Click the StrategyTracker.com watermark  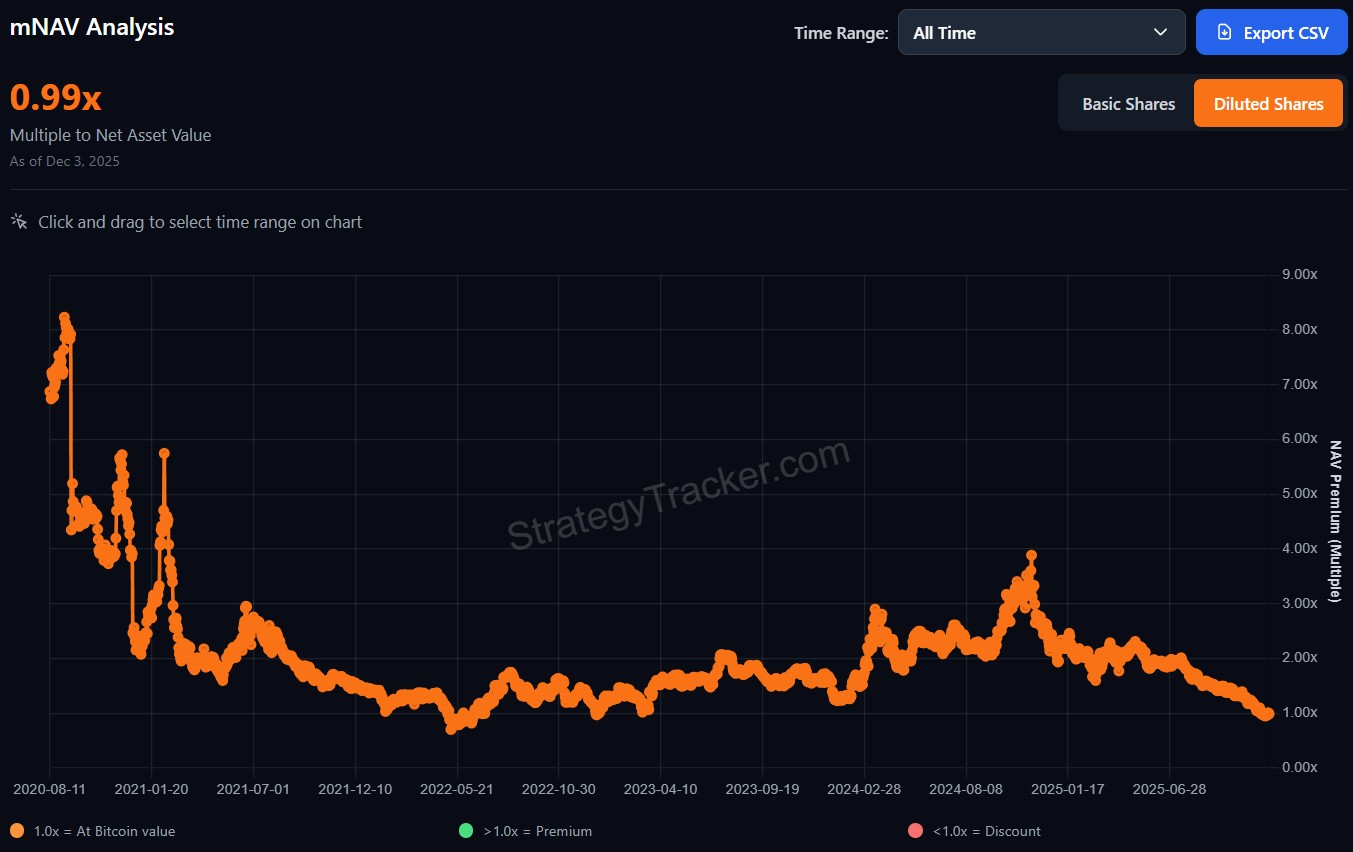[x=679, y=497]
